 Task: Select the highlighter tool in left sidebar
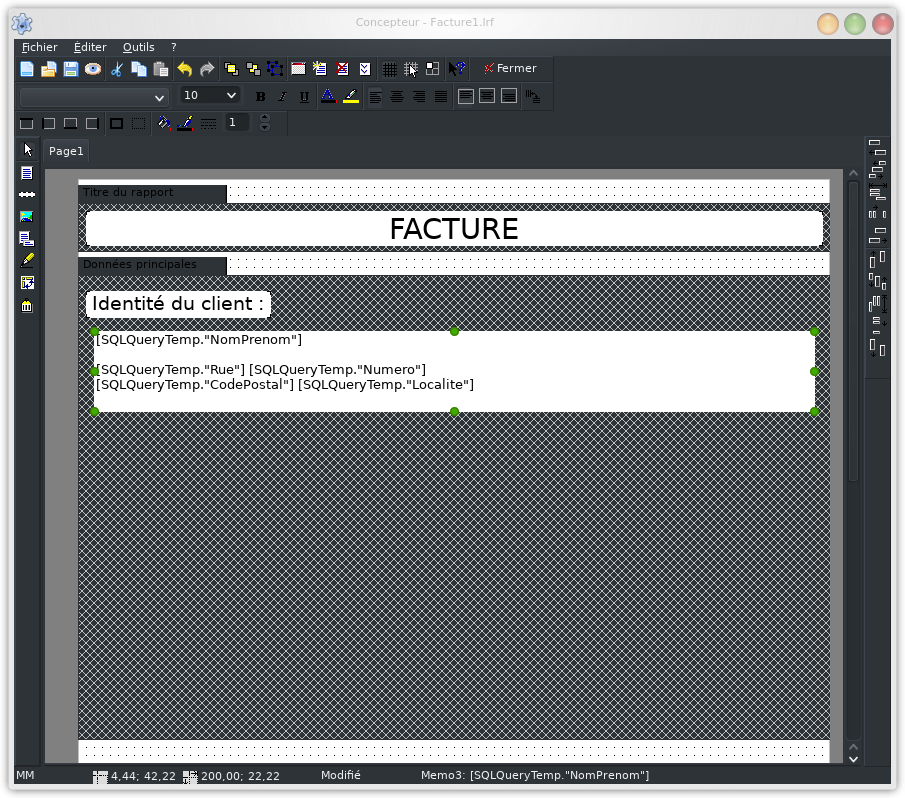[27, 260]
